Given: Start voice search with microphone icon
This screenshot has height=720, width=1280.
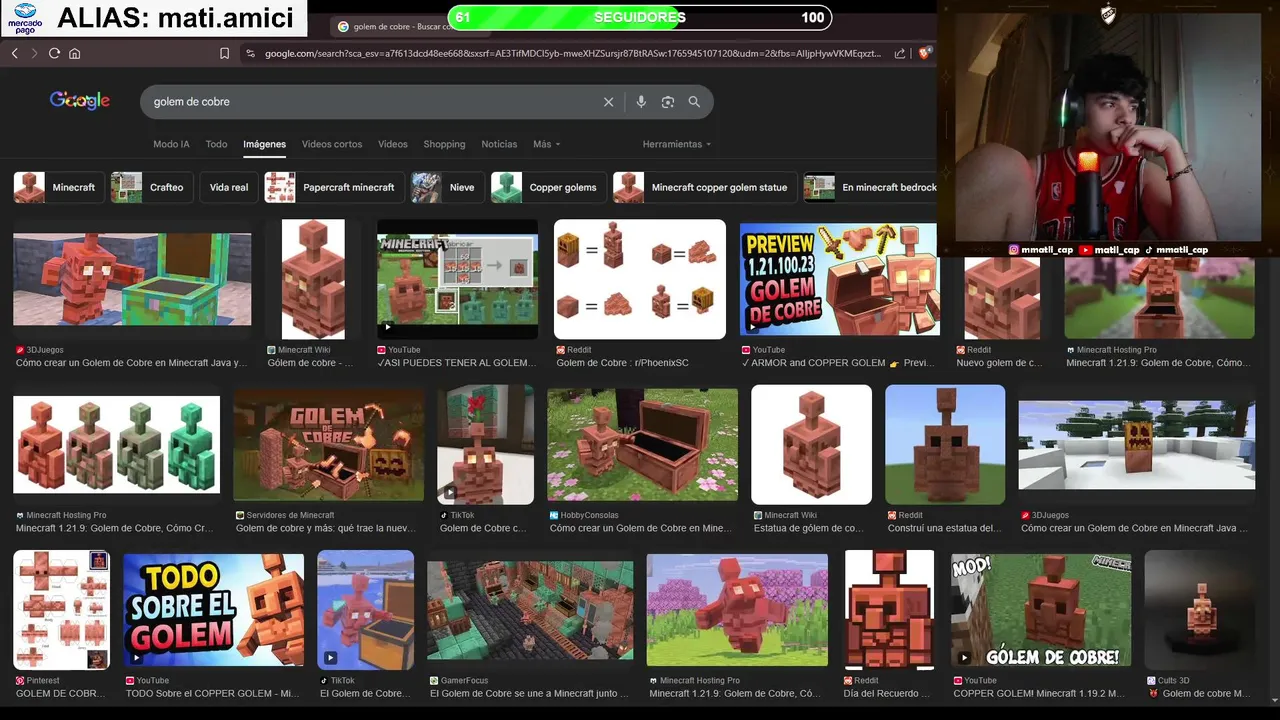Looking at the screenshot, I should pos(641,102).
